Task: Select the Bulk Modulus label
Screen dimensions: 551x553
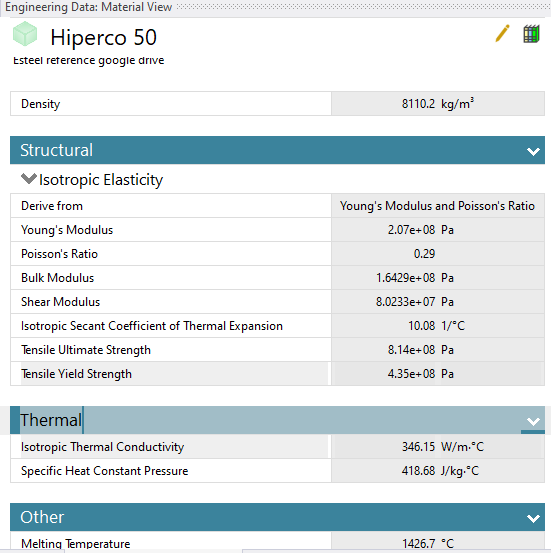Action: (x=57, y=278)
